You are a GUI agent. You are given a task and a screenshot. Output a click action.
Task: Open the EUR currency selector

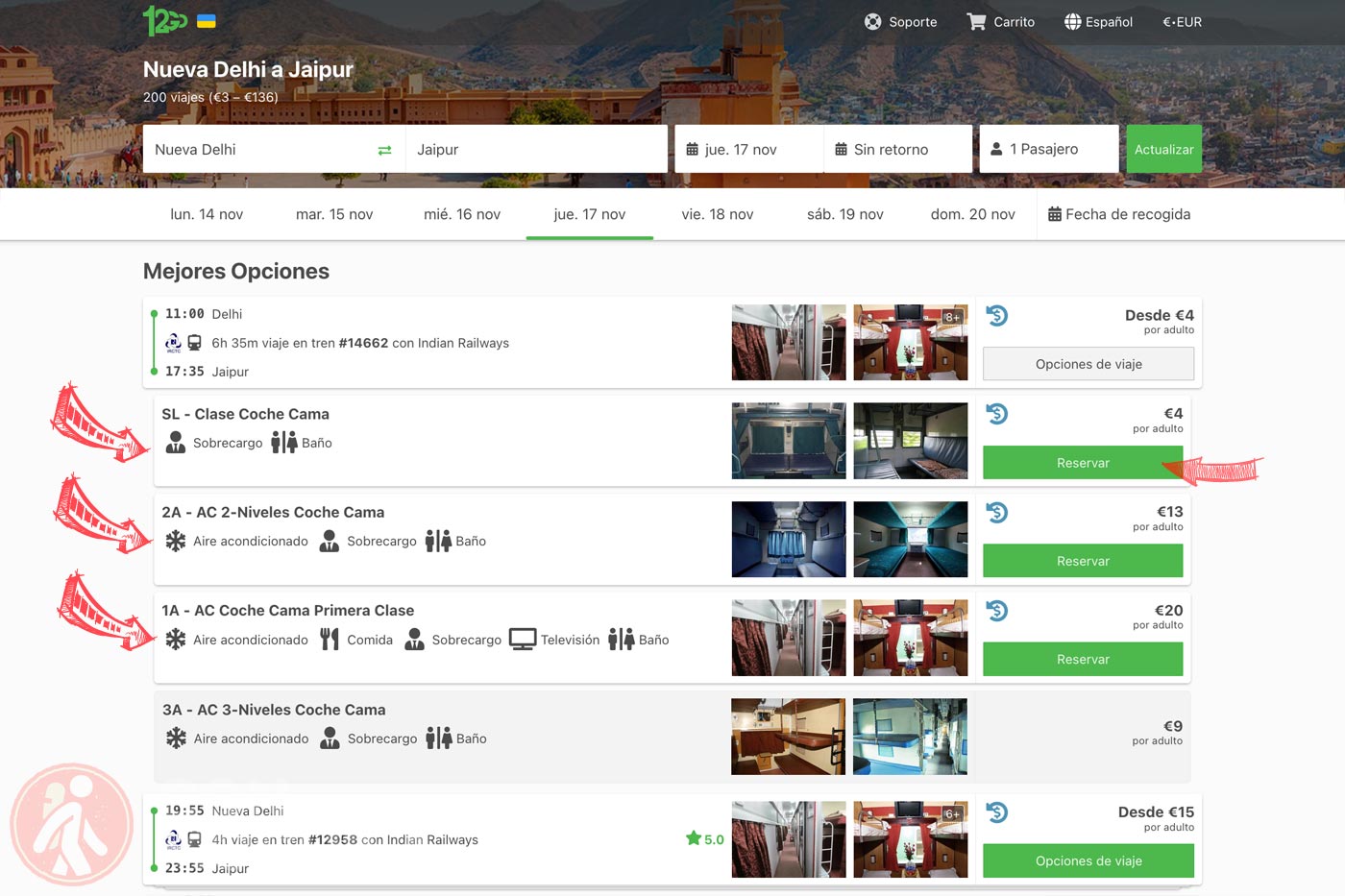[x=1182, y=21]
